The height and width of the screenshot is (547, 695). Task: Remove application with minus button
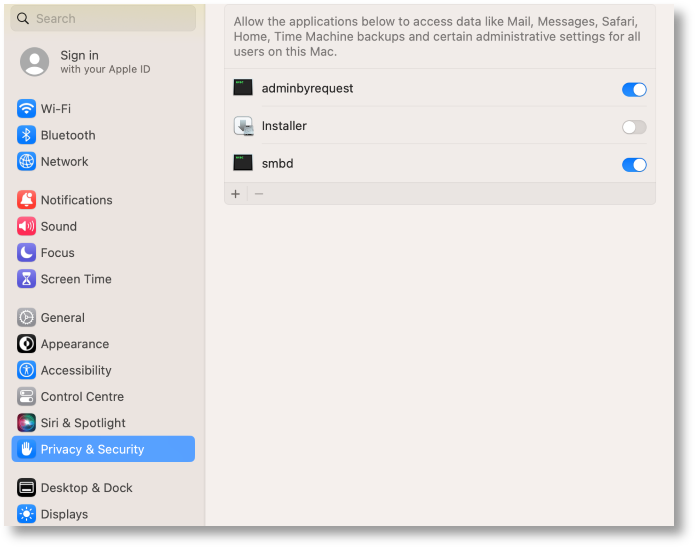(x=259, y=194)
